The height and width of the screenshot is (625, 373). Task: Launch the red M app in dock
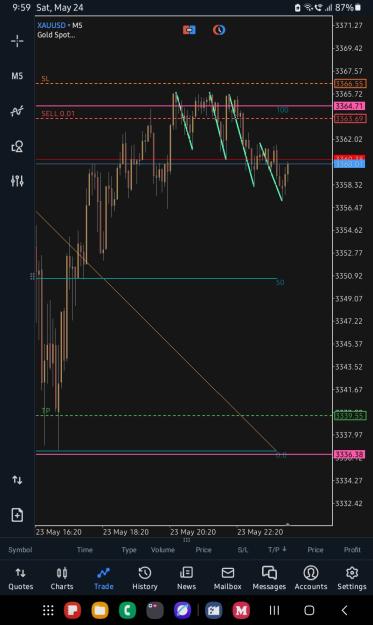(x=241, y=610)
